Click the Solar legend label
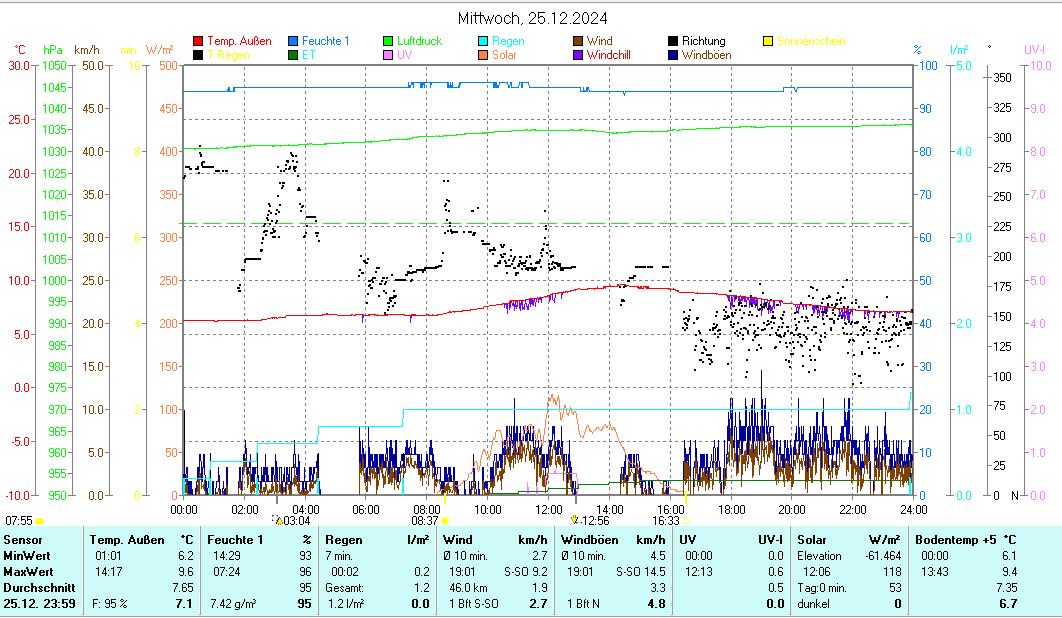The width and height of the screenshot is (1062, 618). [504, 55]
